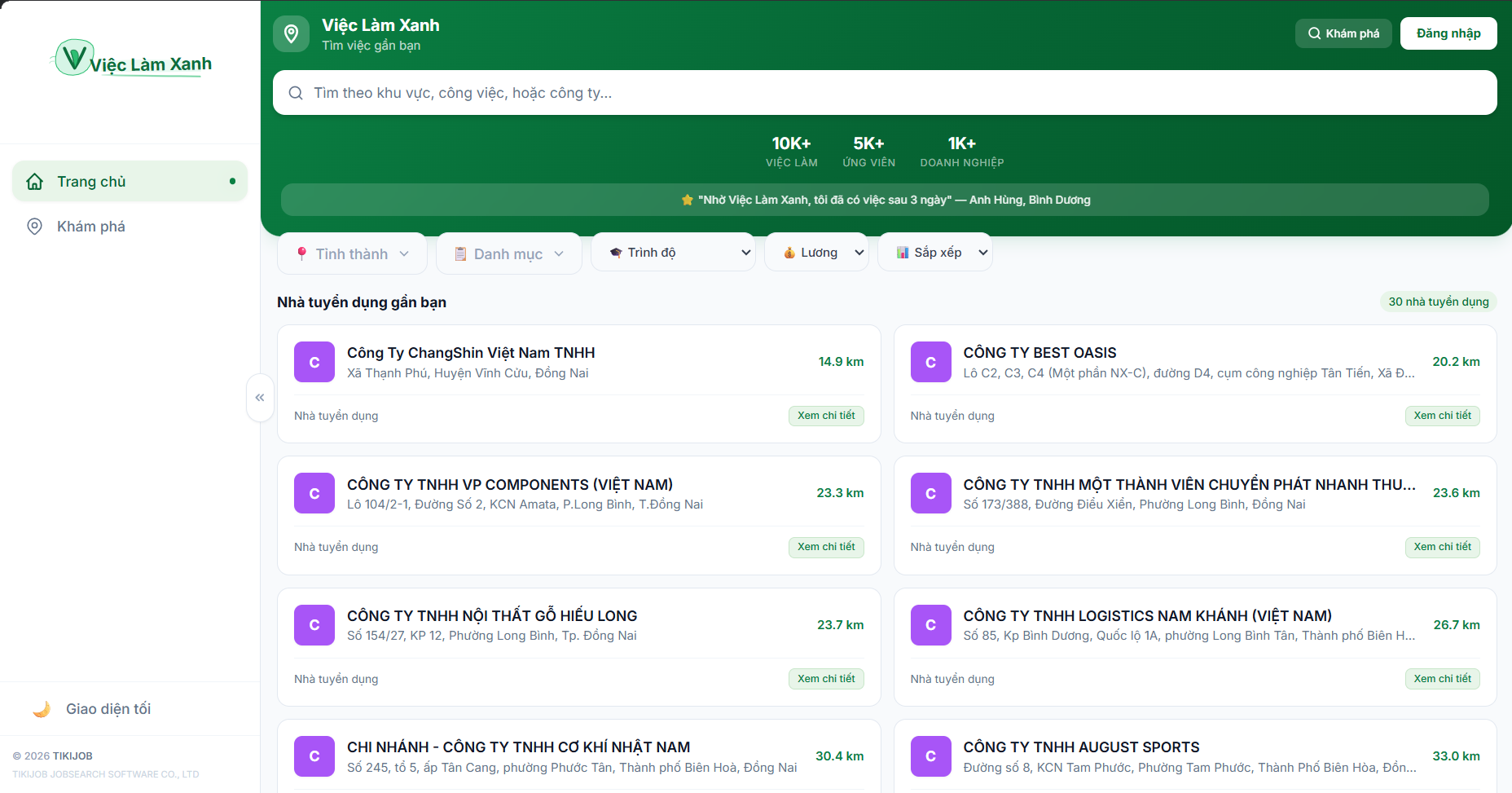Expand the Lương salary dropdown
The width and height of the screenshot is (1512, 793).
point(816,253)
